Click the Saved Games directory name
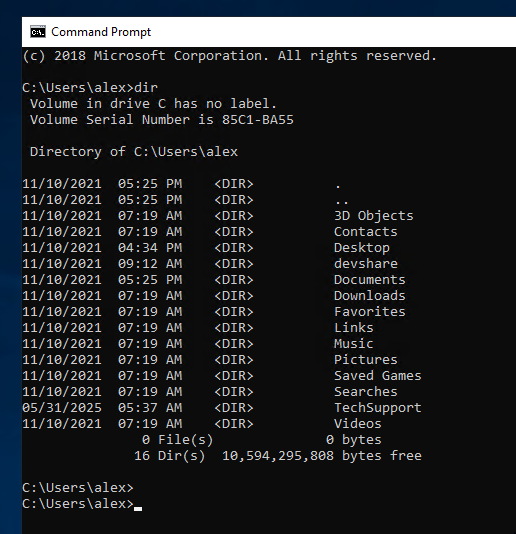 pos(377,376)
